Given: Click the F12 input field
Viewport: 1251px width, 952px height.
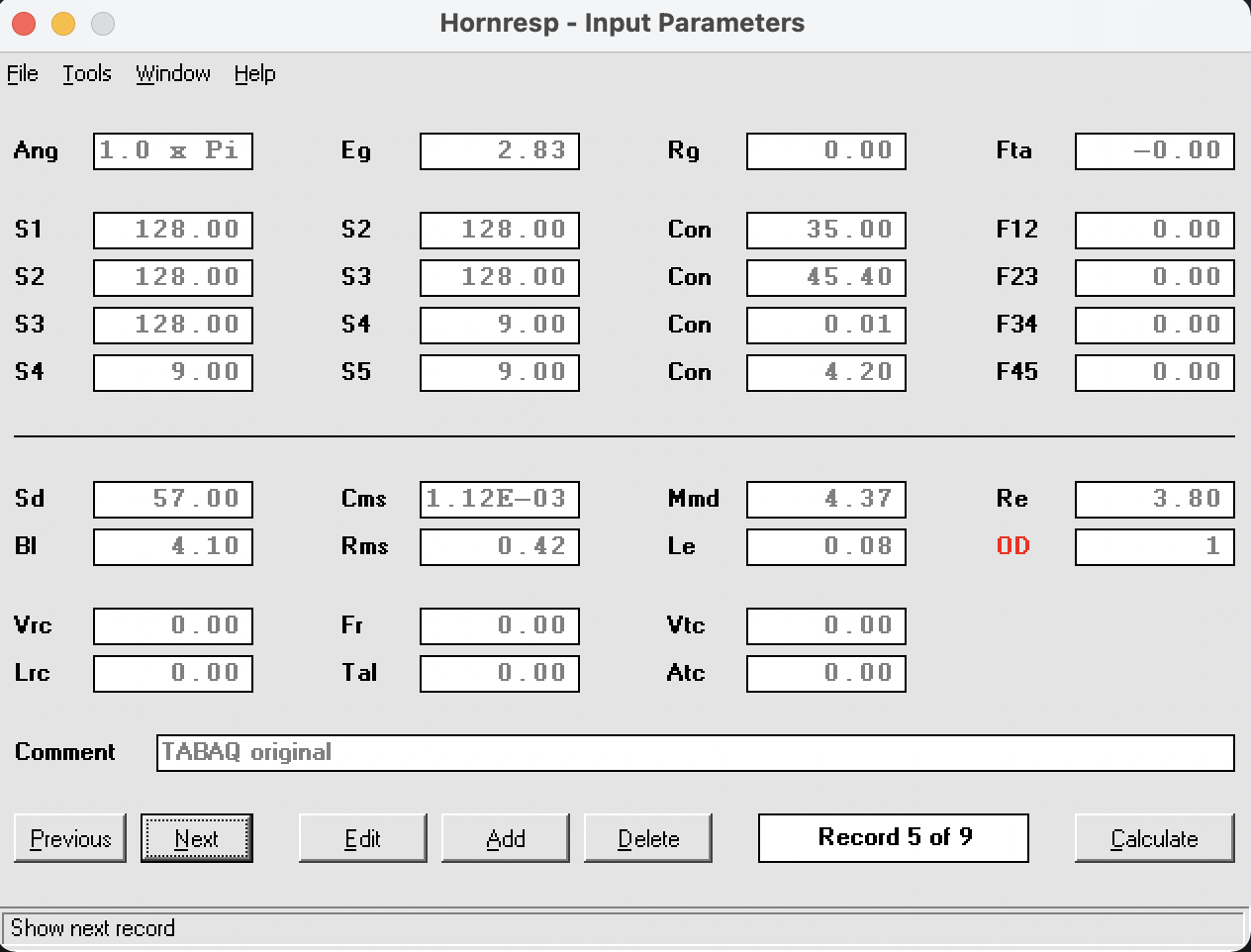Looking at the screenshot, I should coord(1155,231).
